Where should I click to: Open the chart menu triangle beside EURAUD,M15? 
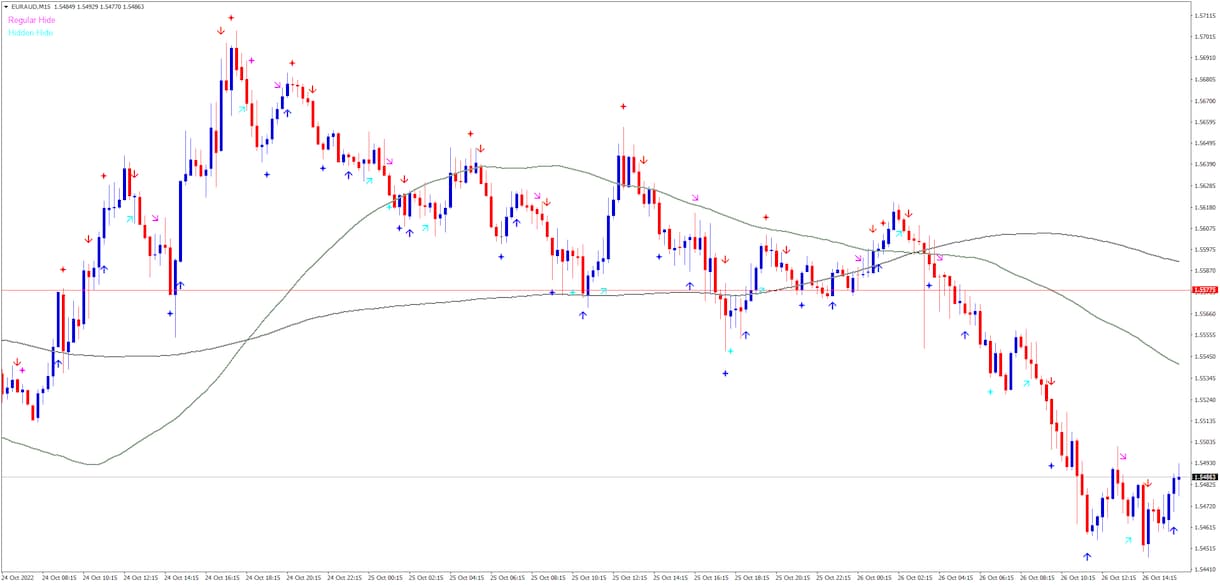point(6,7)
